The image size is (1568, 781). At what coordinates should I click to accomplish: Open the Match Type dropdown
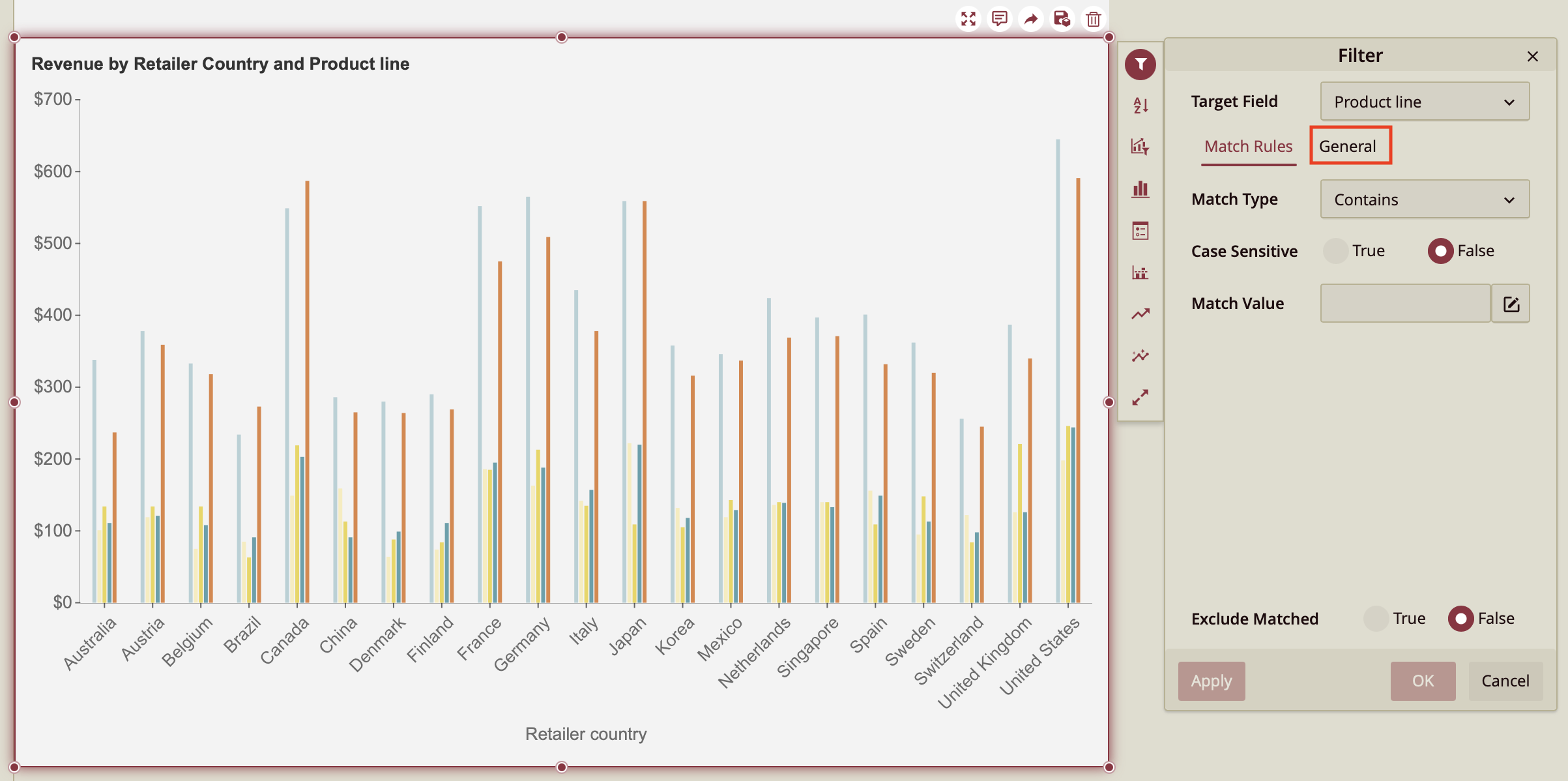(x=1425, y=199)
